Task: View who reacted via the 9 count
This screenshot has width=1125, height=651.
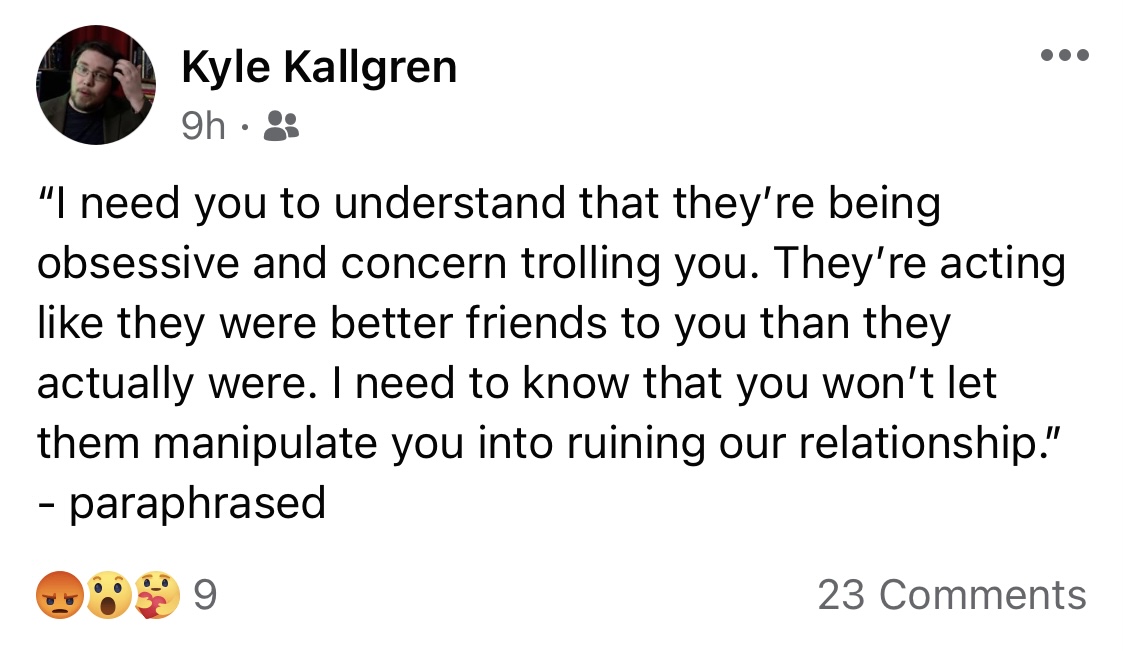Action: click(205, 595)
